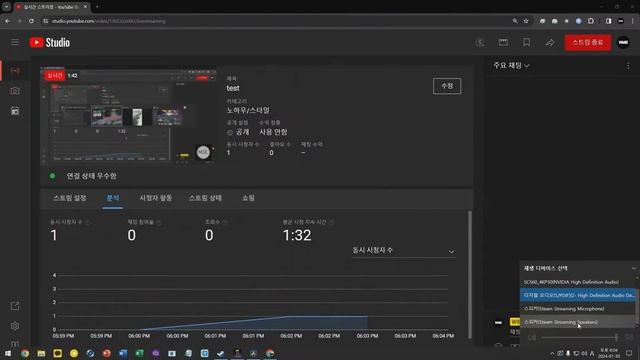The image size is (640, 360).
Task: Open chat panel three-dot options
Action: click(628, 66)
